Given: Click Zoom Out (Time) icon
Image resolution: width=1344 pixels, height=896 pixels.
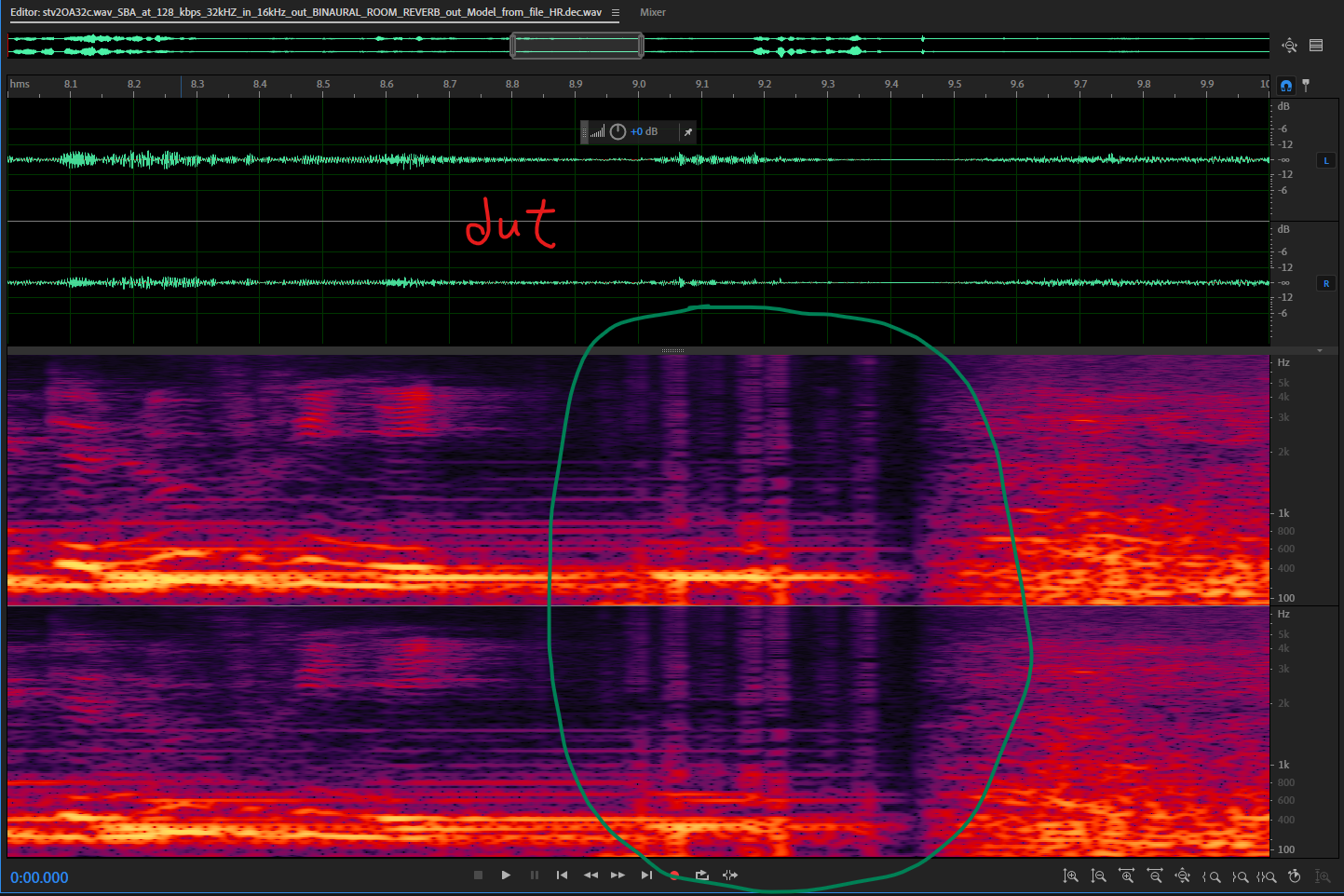Looking at the screenshot, I should (x=1155, y=876).
